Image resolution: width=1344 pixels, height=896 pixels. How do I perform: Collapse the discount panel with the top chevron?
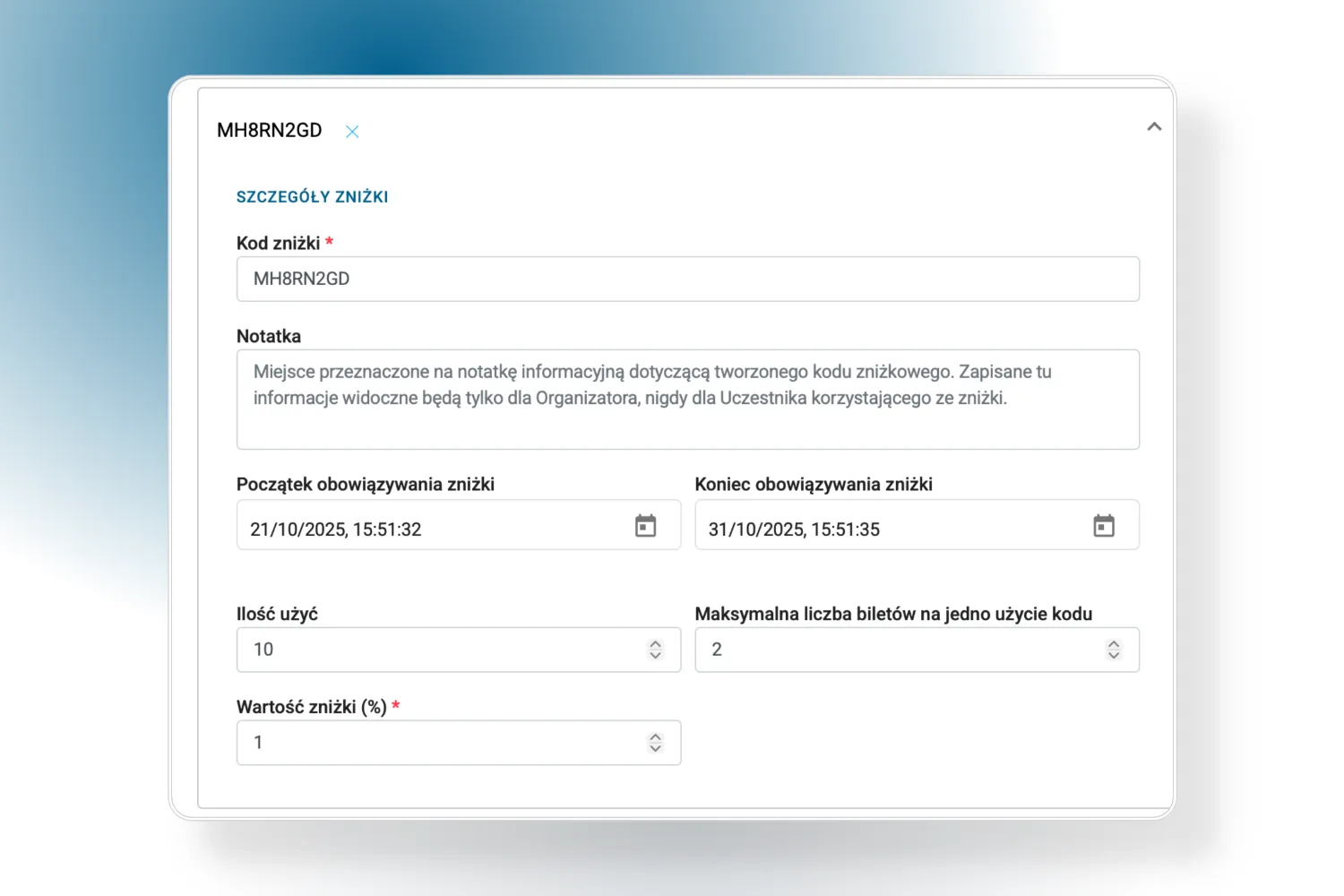pyautogui.click(x=1154, y=126)
